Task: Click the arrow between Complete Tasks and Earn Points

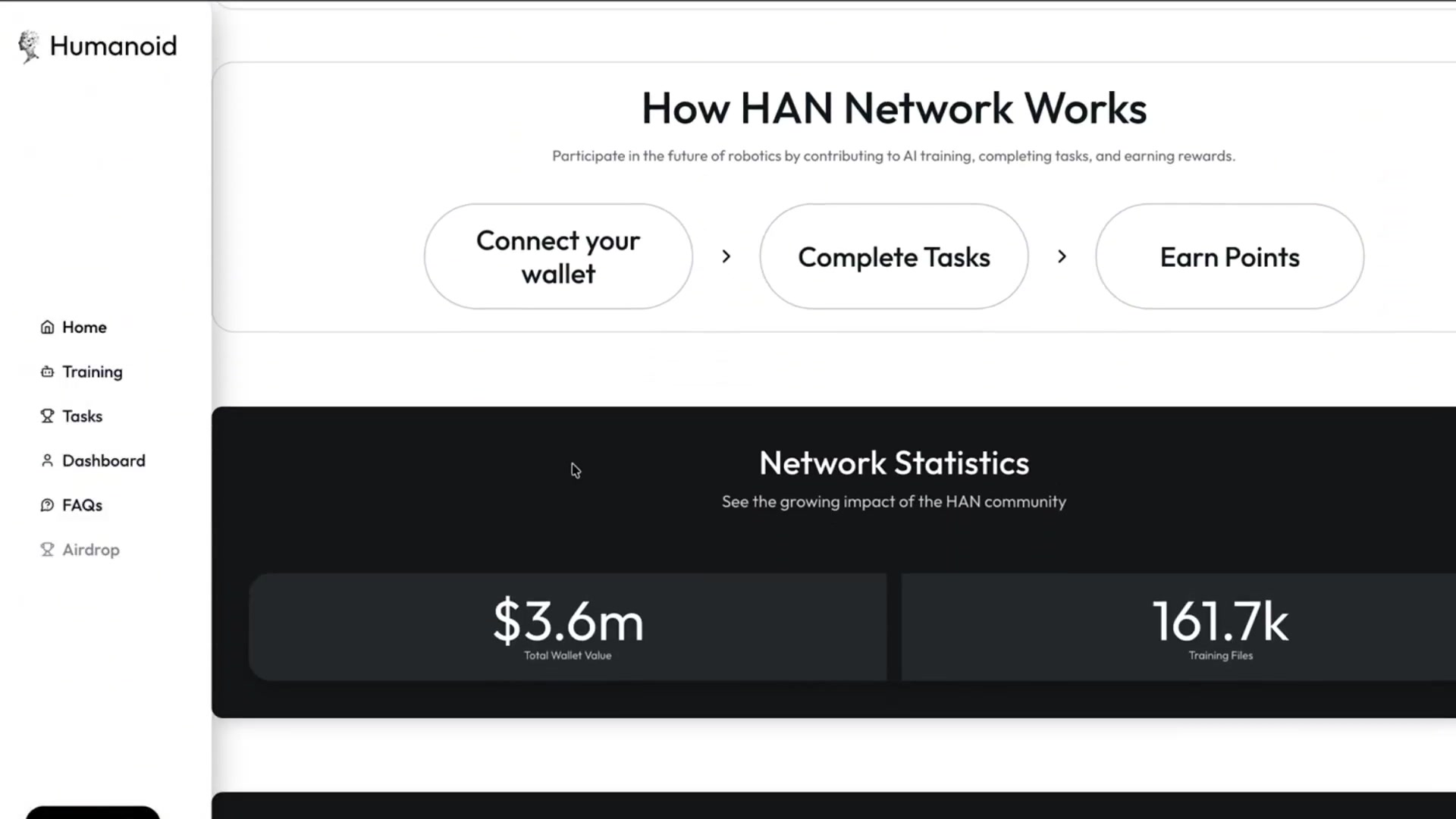Action: pyautogui.click(x=1062, y=256)
